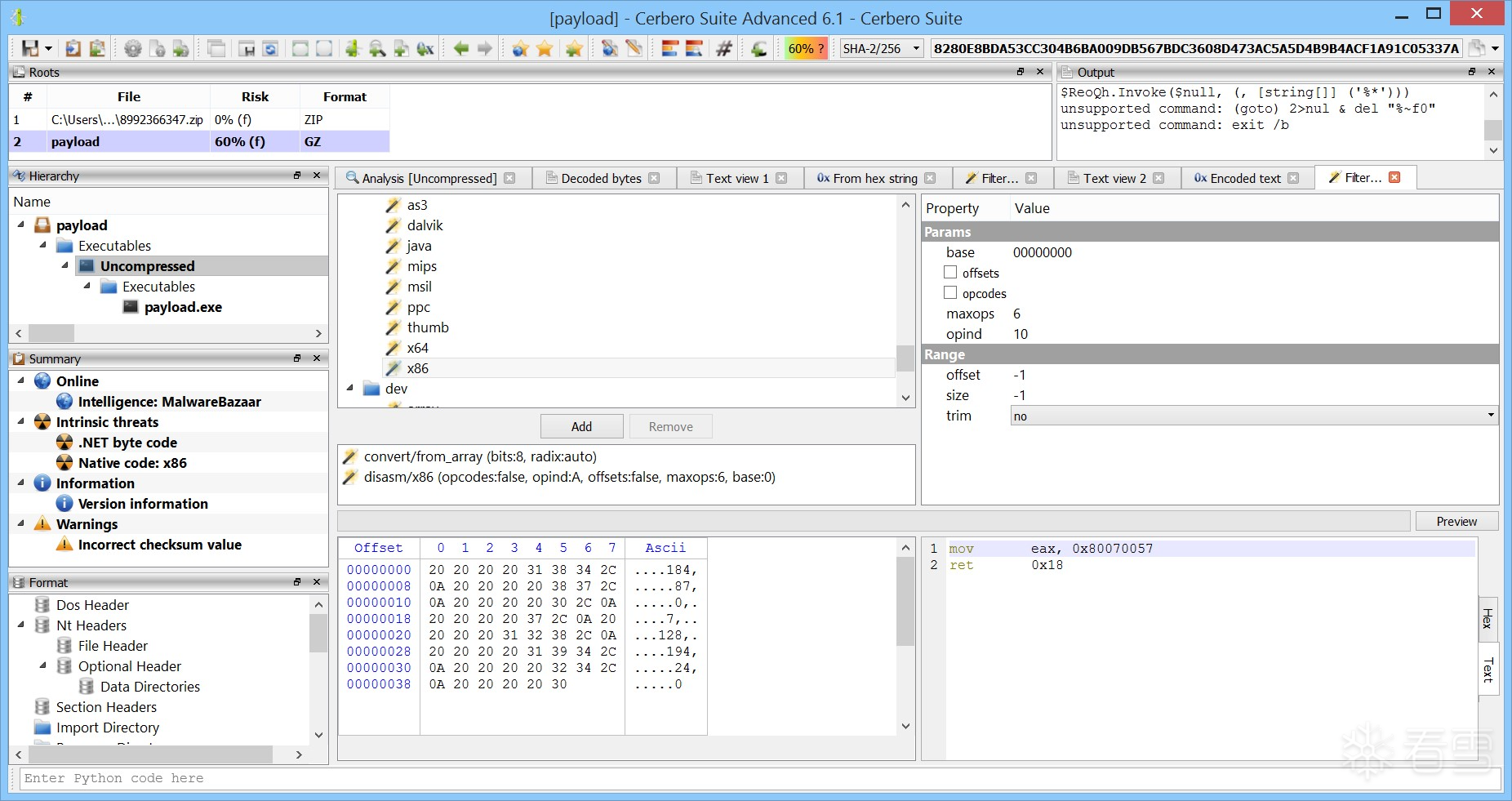
Task: Click the Python code input field
Action: coord(759,778)
